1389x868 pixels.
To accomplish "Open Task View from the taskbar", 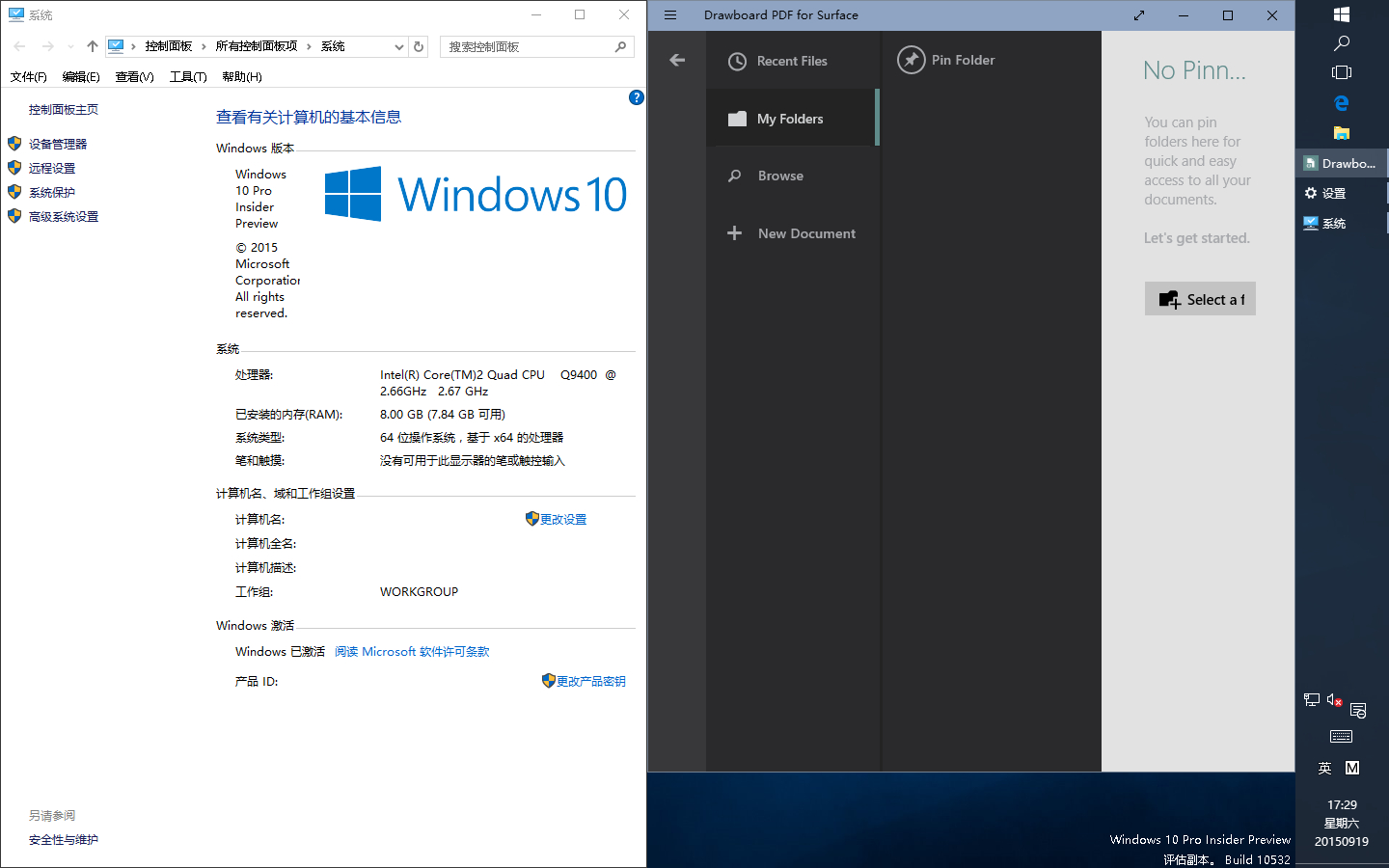I will click(1342, 72).
